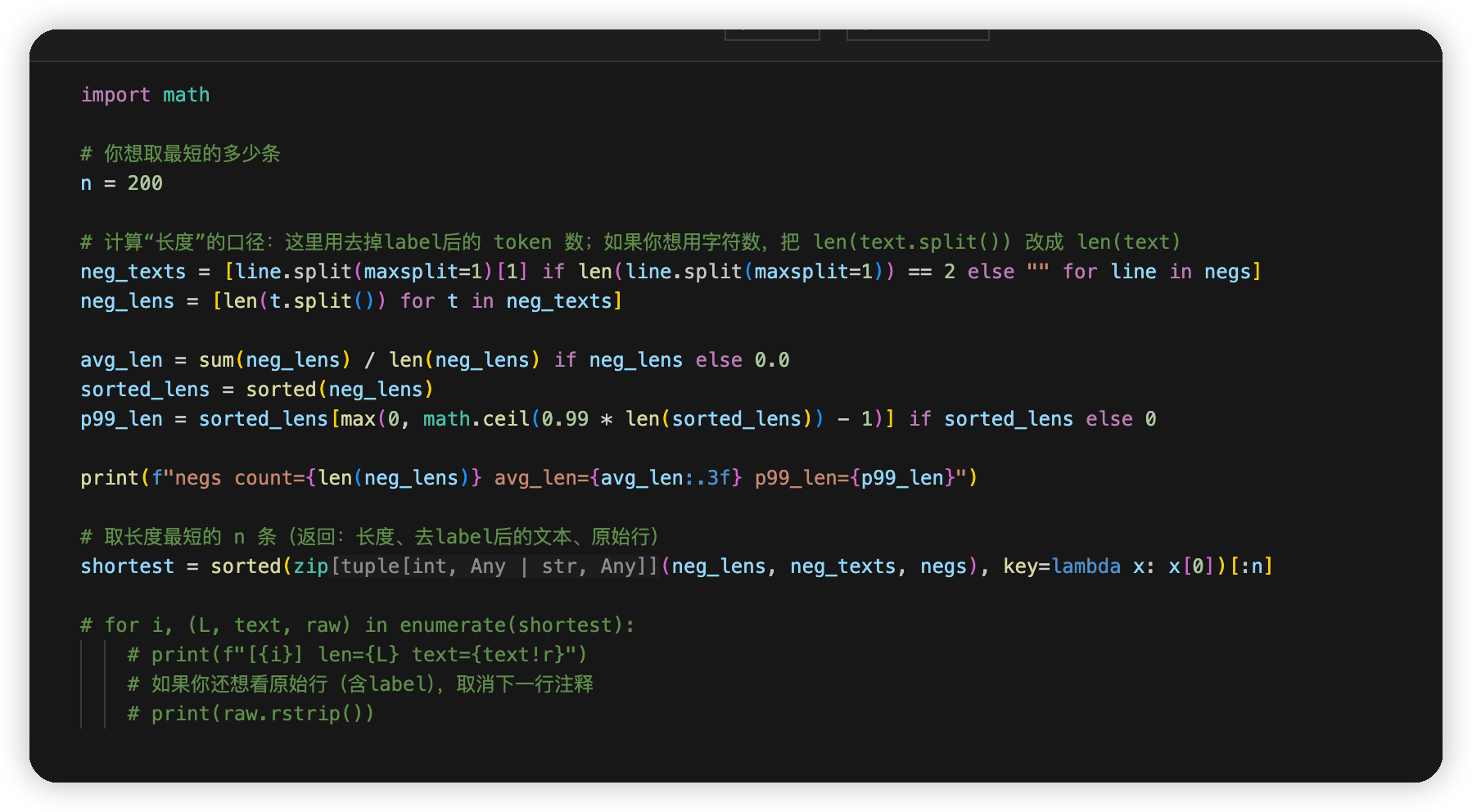The image size is (1472, 812).
Task: Click the comment '你想取最短的多少条'
Action: 192,154
